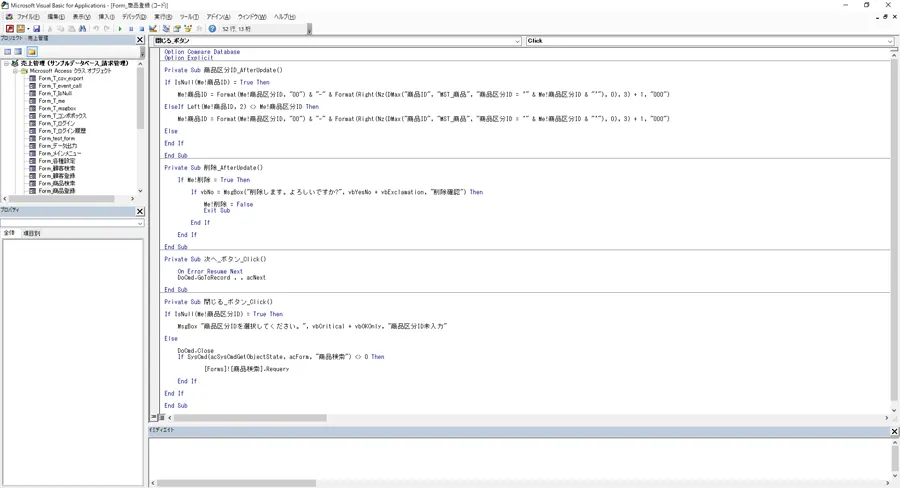Image resolution: width=900 pixels, height=488 pixels.
Task: Click the Break pause icon
Action: [x=131, y=29]
